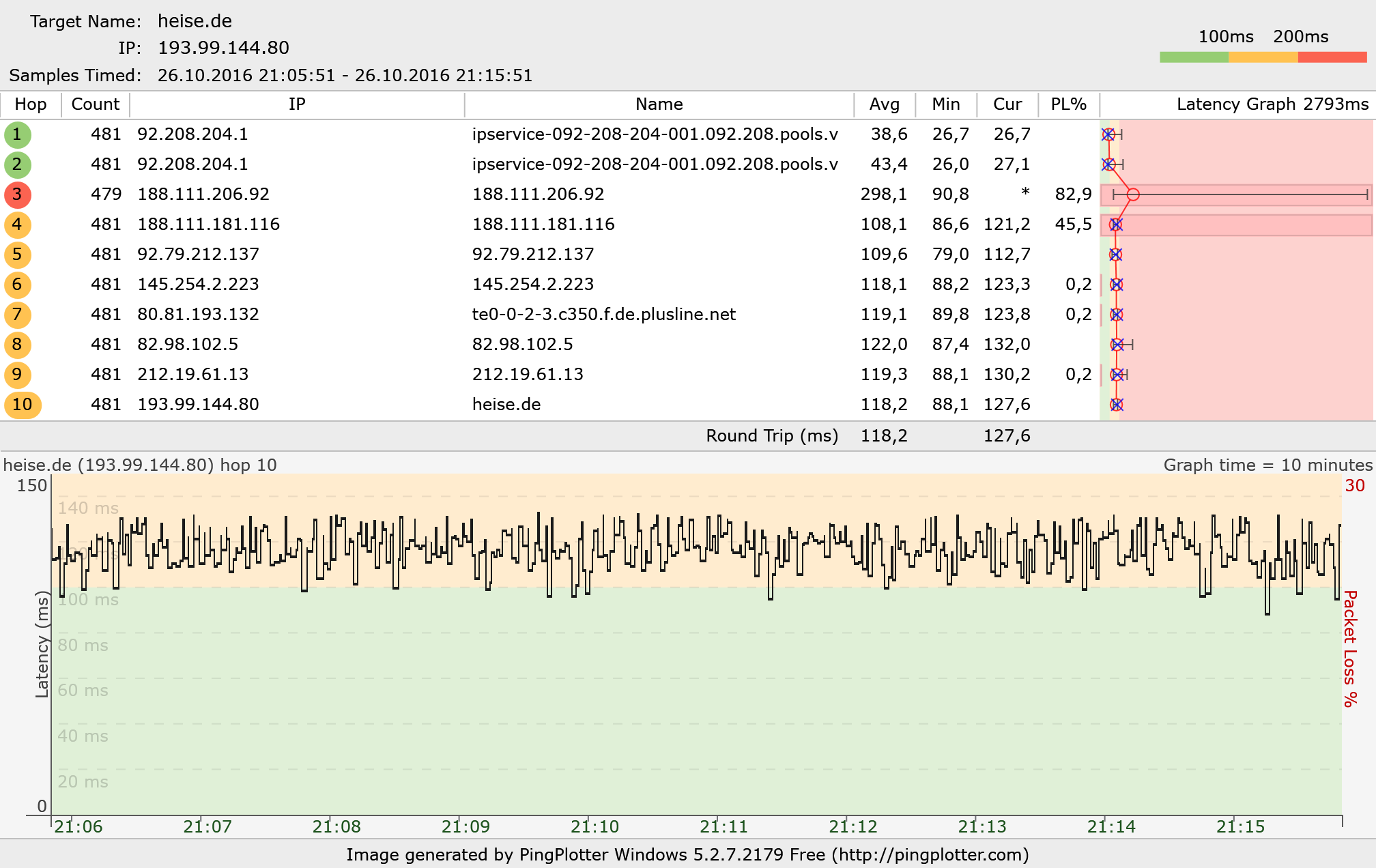Screen dimensions: 1376x868
Task: Click the Hop column header
Action: pyautogui.click(x=31, y=104)
